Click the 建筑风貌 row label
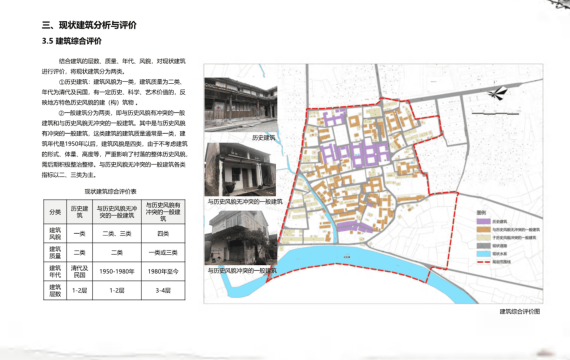 [55, 233]
